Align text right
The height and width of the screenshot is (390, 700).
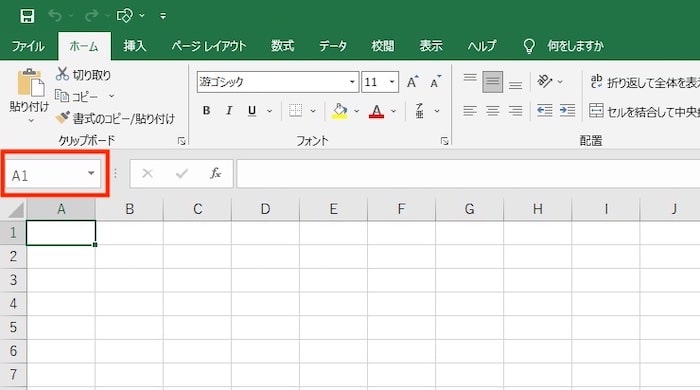[x=515, y=110]
